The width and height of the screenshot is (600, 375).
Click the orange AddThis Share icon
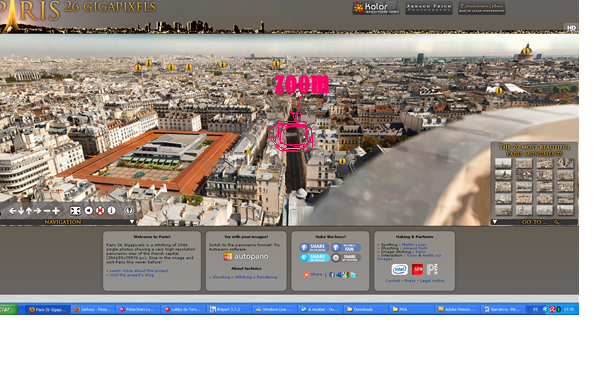(x=306, y=275)
